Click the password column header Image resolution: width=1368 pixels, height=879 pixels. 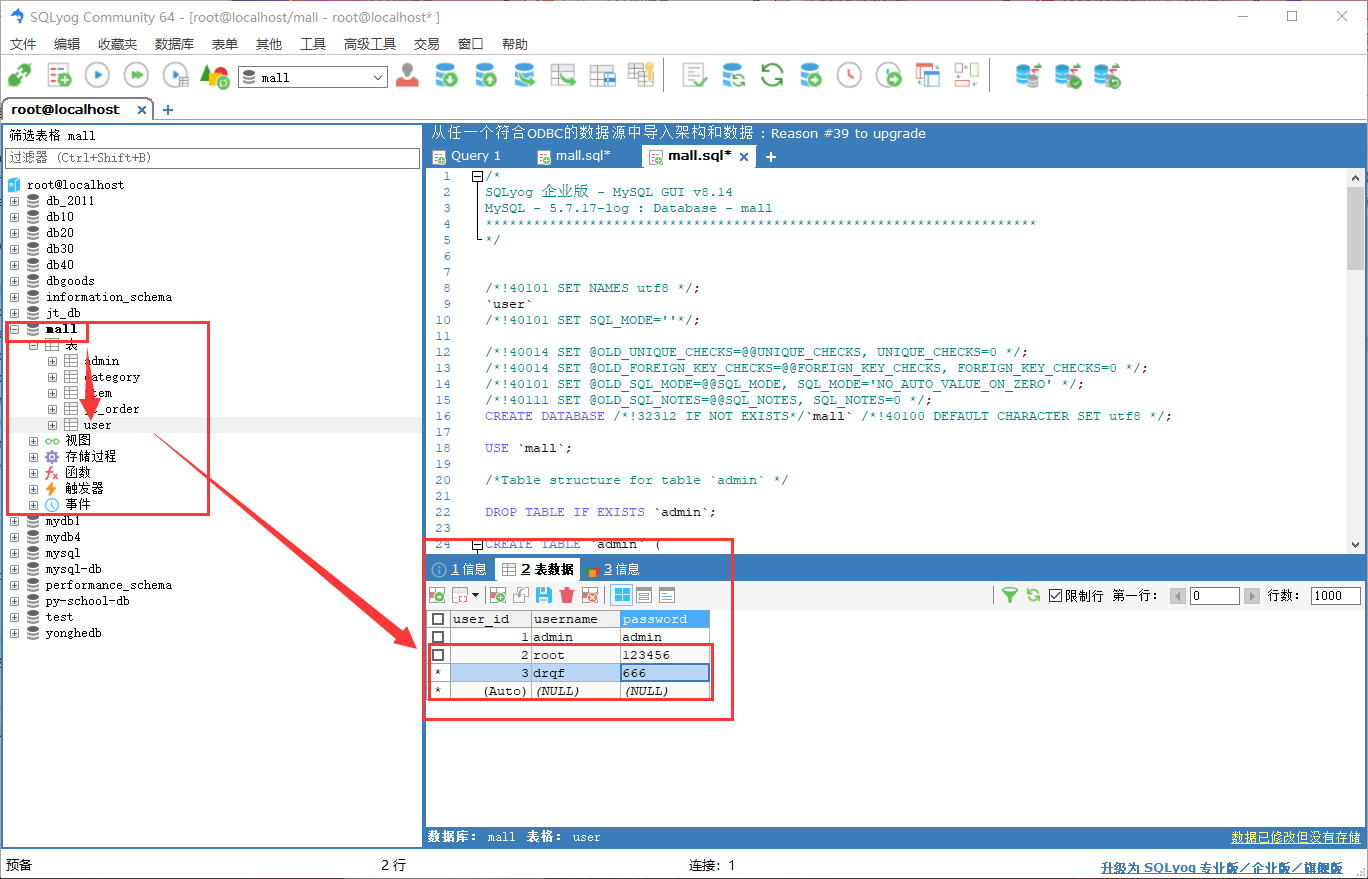(x=665, y=619)
